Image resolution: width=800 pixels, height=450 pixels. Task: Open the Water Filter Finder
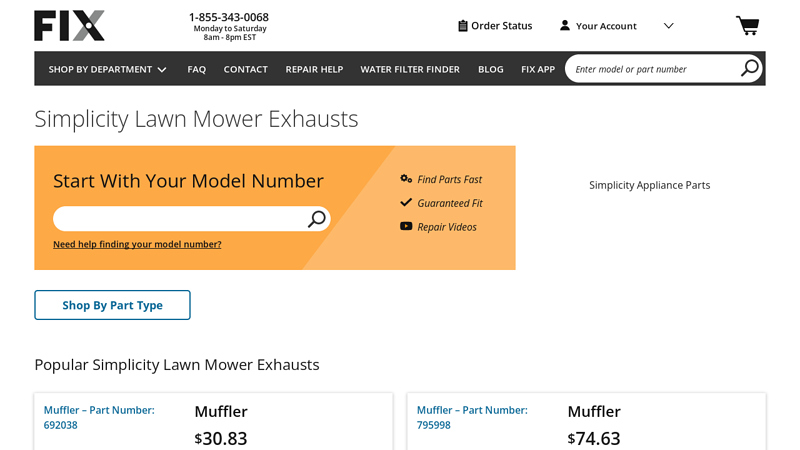tap(410, 69)
